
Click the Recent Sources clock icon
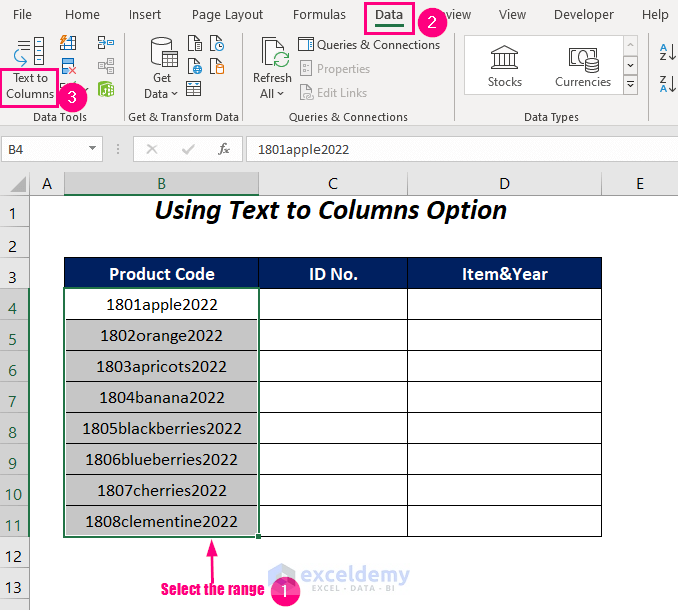(217, 43)
